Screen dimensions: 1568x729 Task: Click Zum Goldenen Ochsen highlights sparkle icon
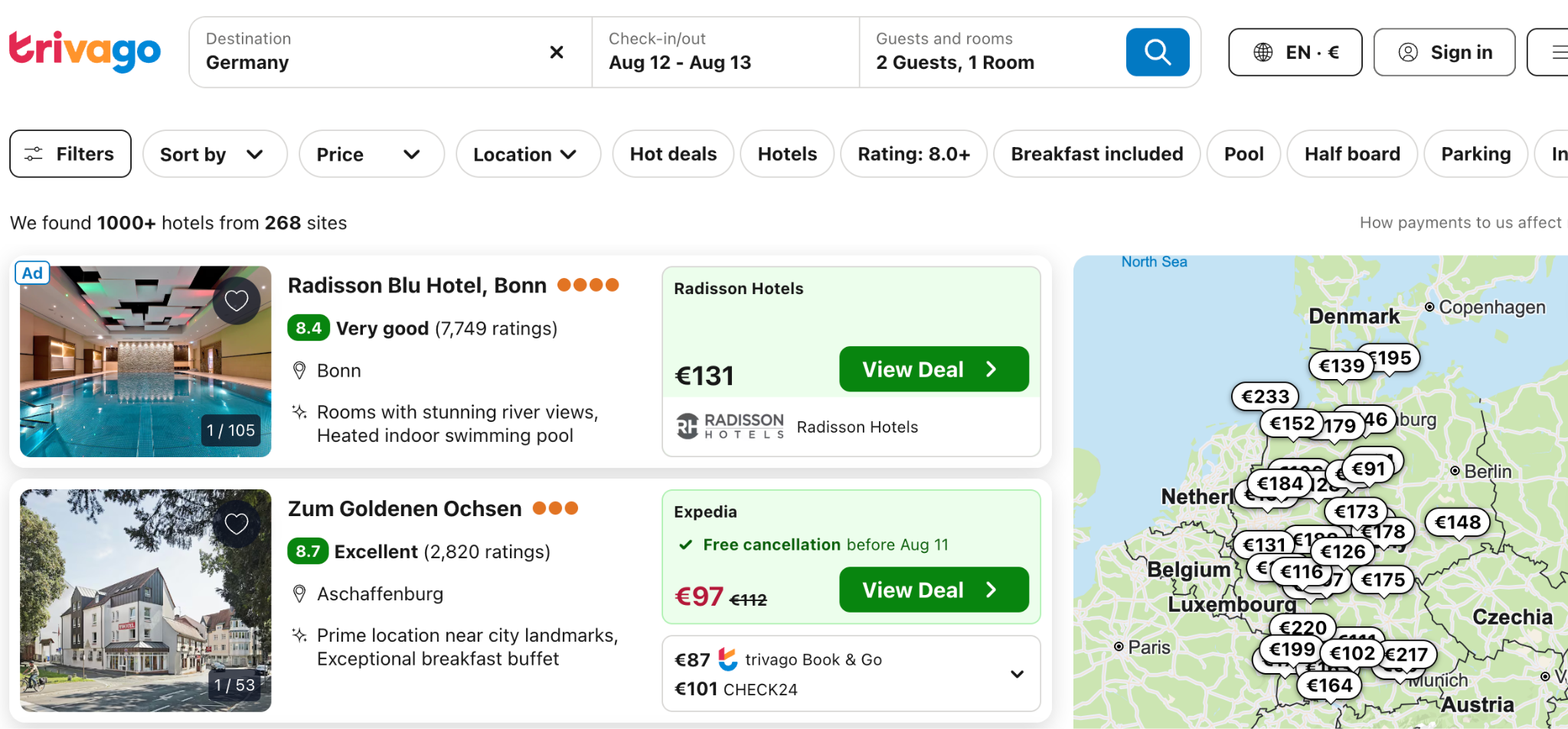point(299,635)
